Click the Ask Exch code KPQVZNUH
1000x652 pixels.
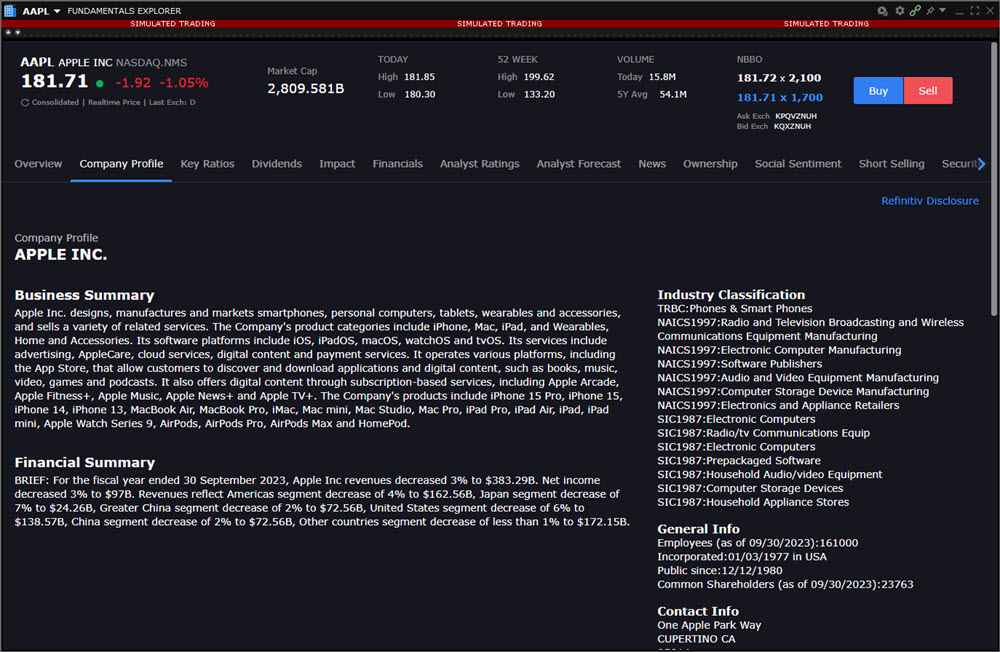click(796, 116)
